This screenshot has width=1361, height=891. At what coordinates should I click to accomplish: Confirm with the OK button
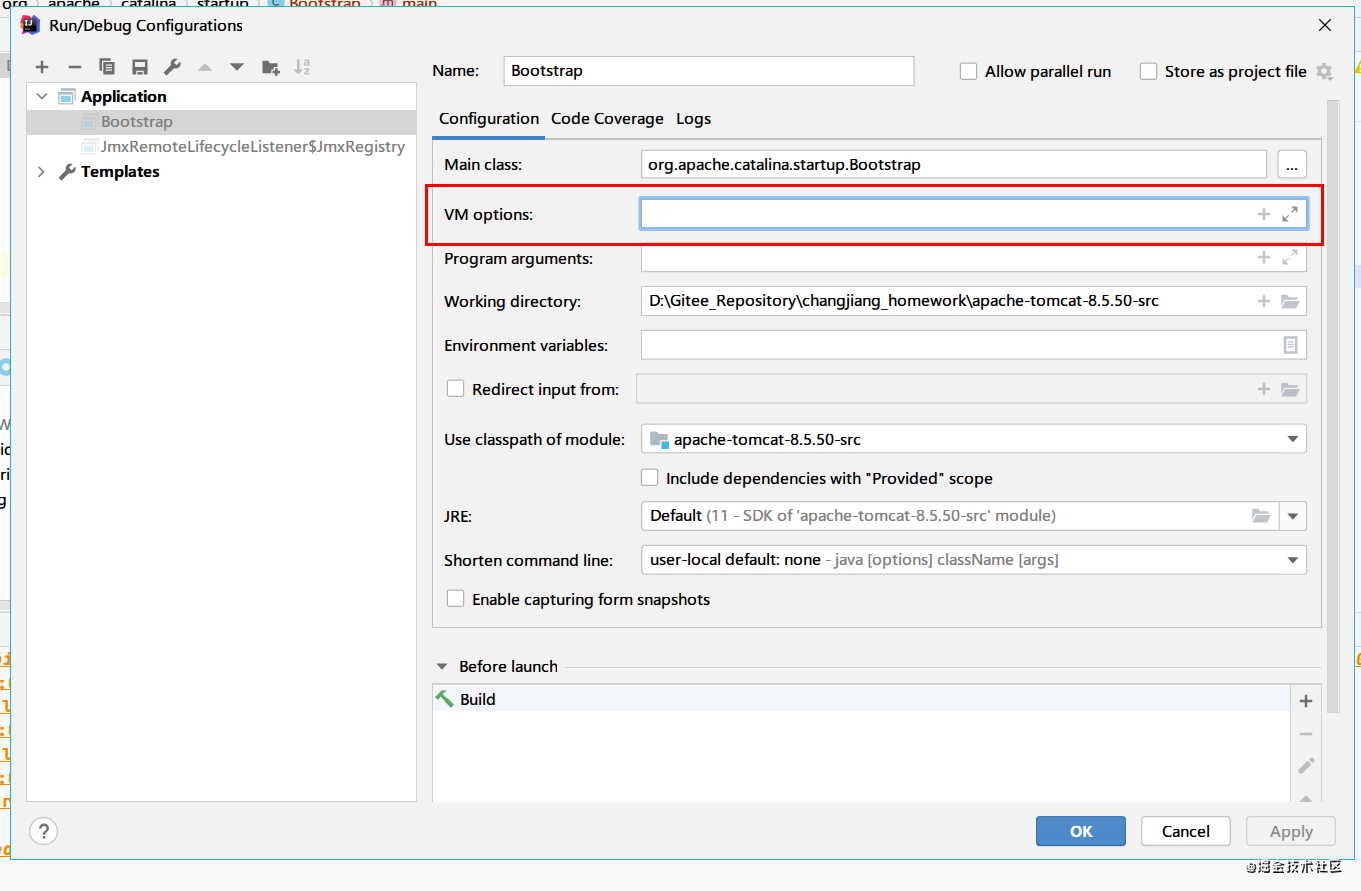click(1081, 831)
